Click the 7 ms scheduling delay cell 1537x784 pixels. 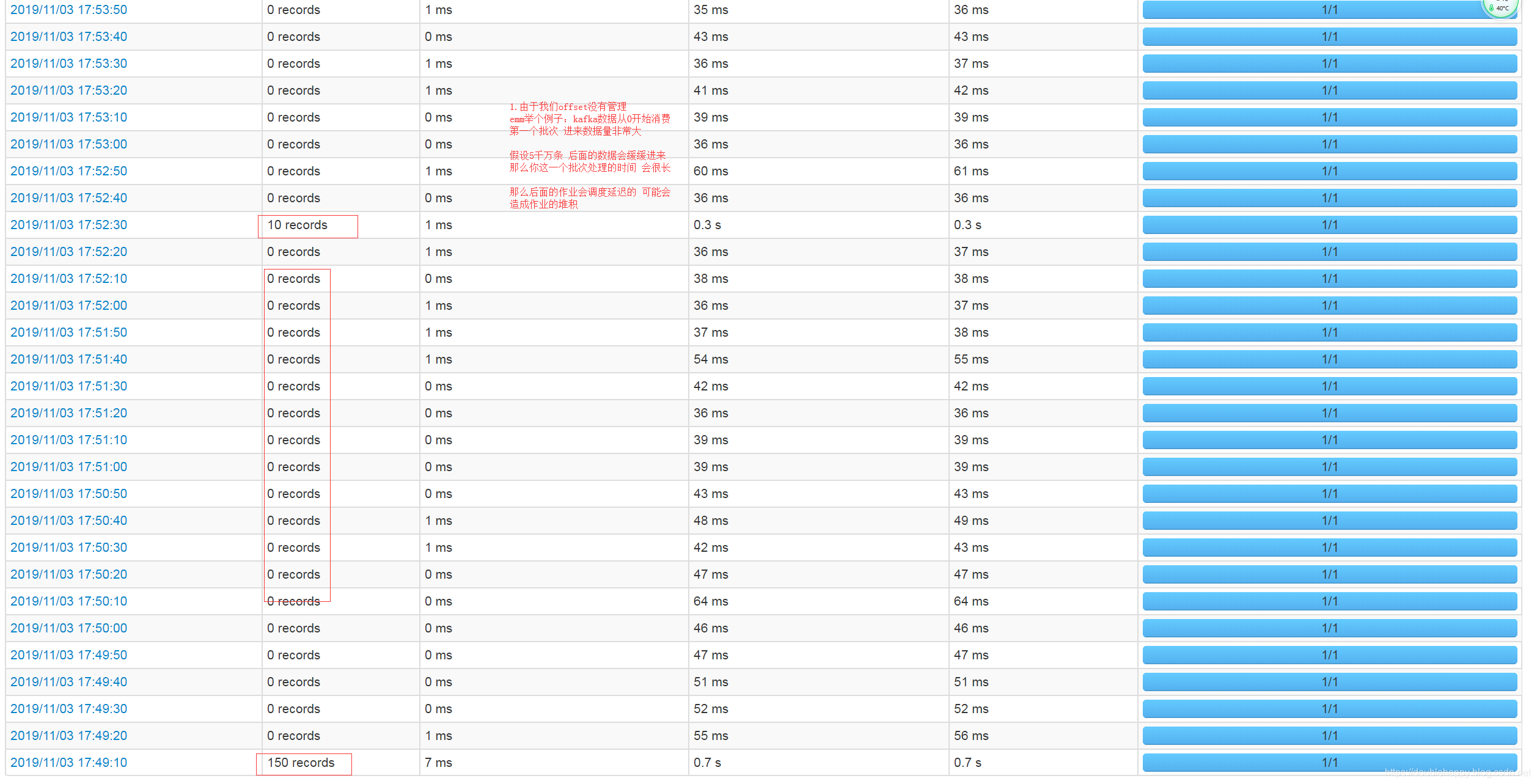click(438, 763)
